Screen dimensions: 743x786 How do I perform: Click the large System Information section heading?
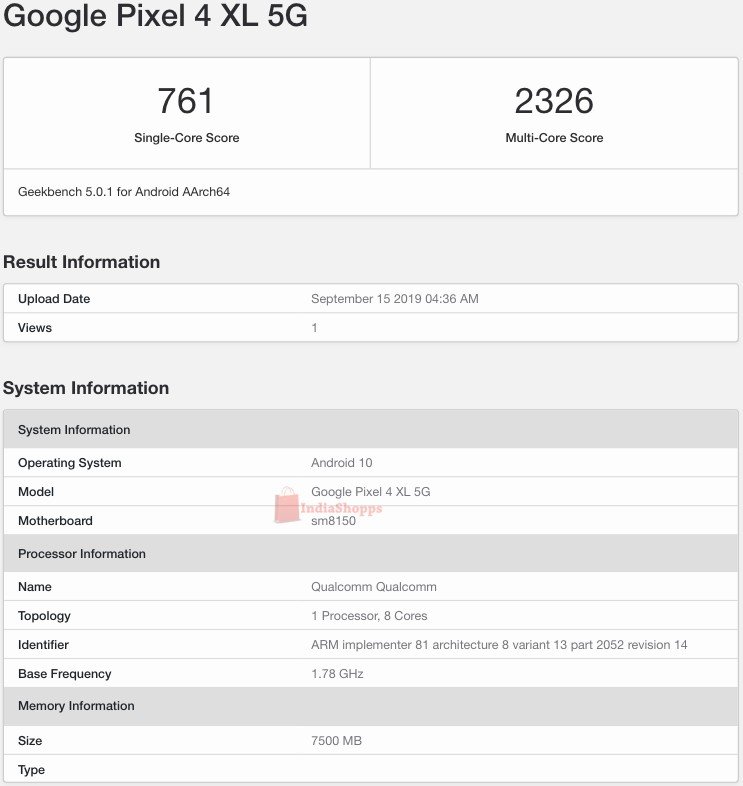click(86, 388)
